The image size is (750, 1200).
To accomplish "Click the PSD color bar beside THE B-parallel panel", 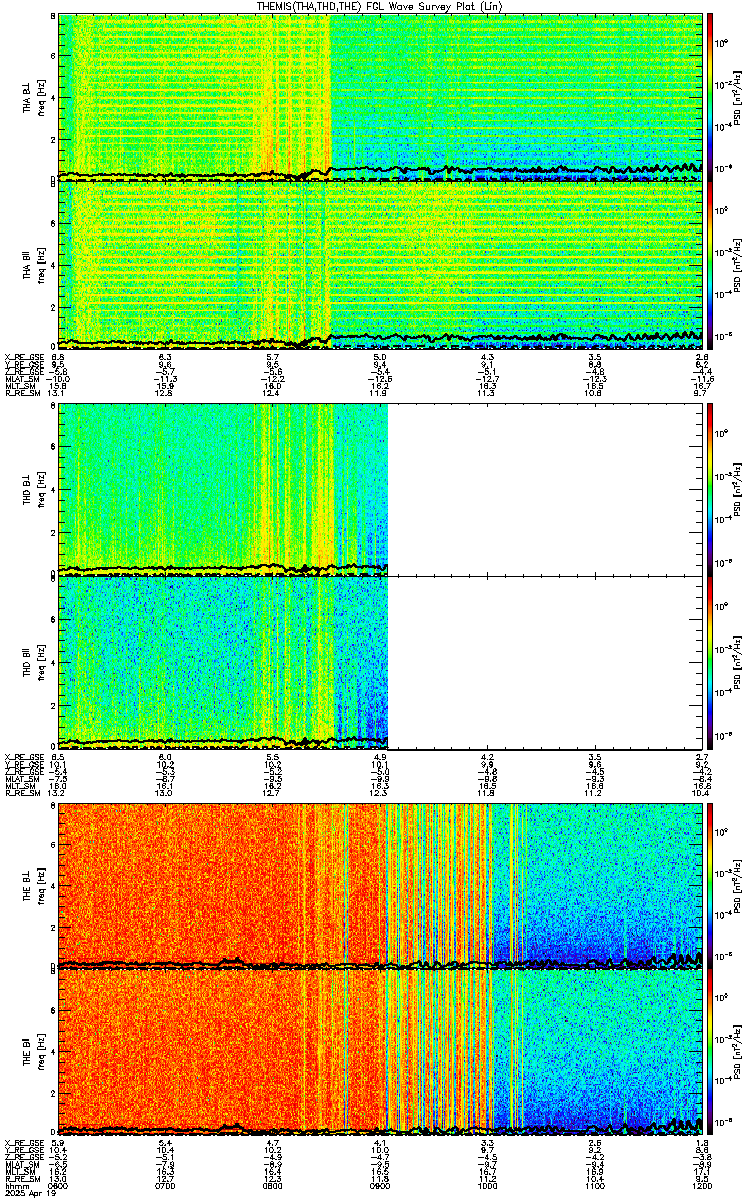I will pyautogui.click(x=710, y=1051).
